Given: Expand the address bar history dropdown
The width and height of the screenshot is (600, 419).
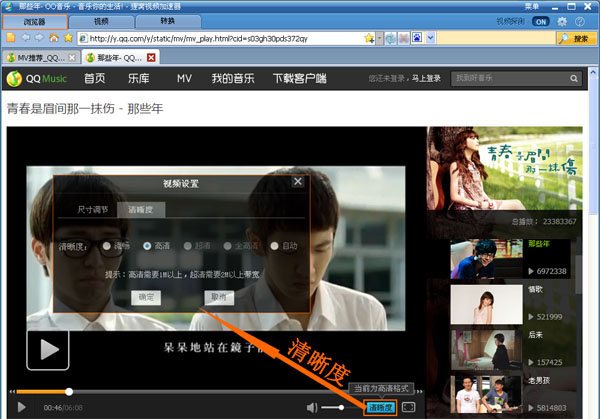Looking at the screenshot, I should (x=379, y=38).
